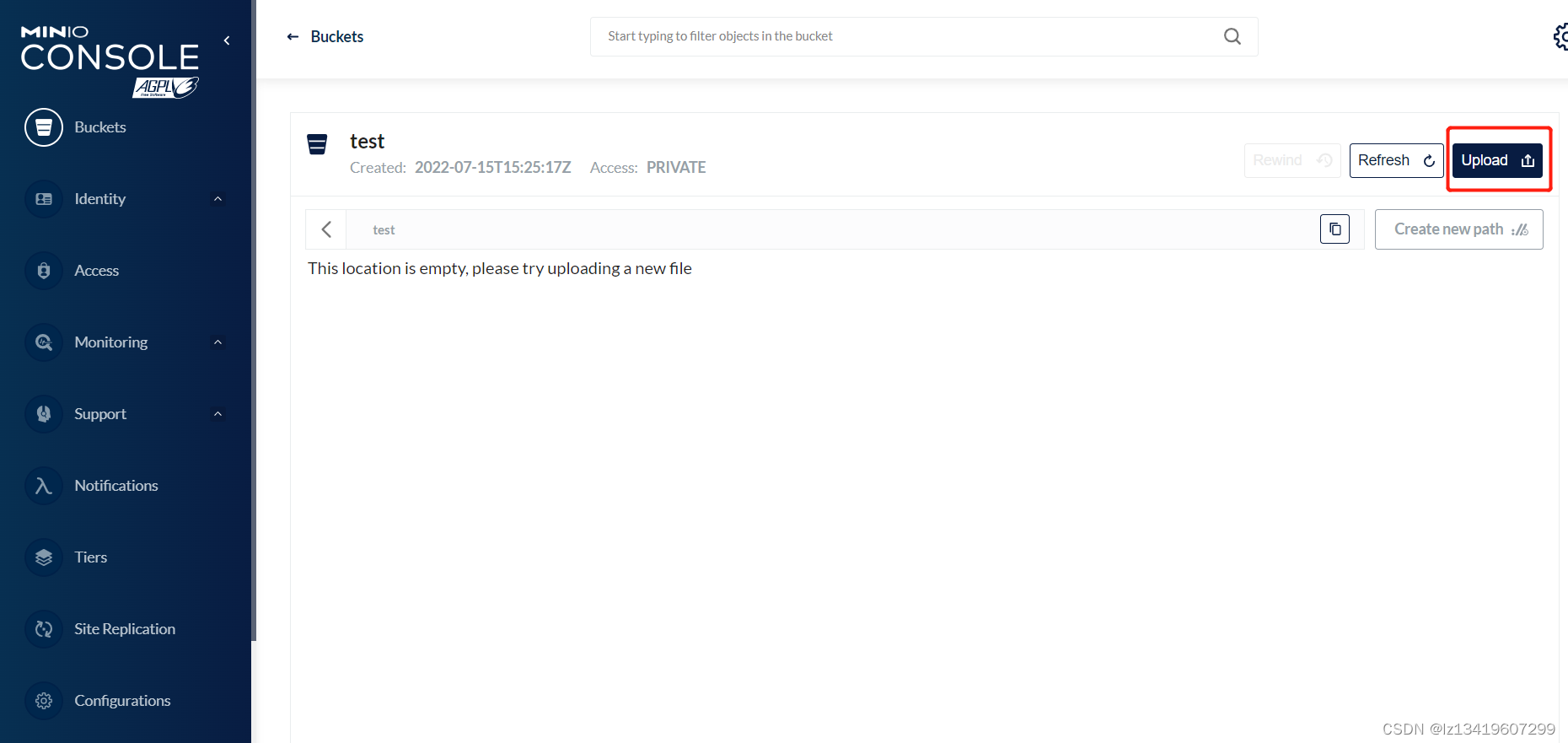Click the PRIVATE access value
The height and width of the screenshot is (743, 1568).
pyautogui.click(x=676, y=168)
